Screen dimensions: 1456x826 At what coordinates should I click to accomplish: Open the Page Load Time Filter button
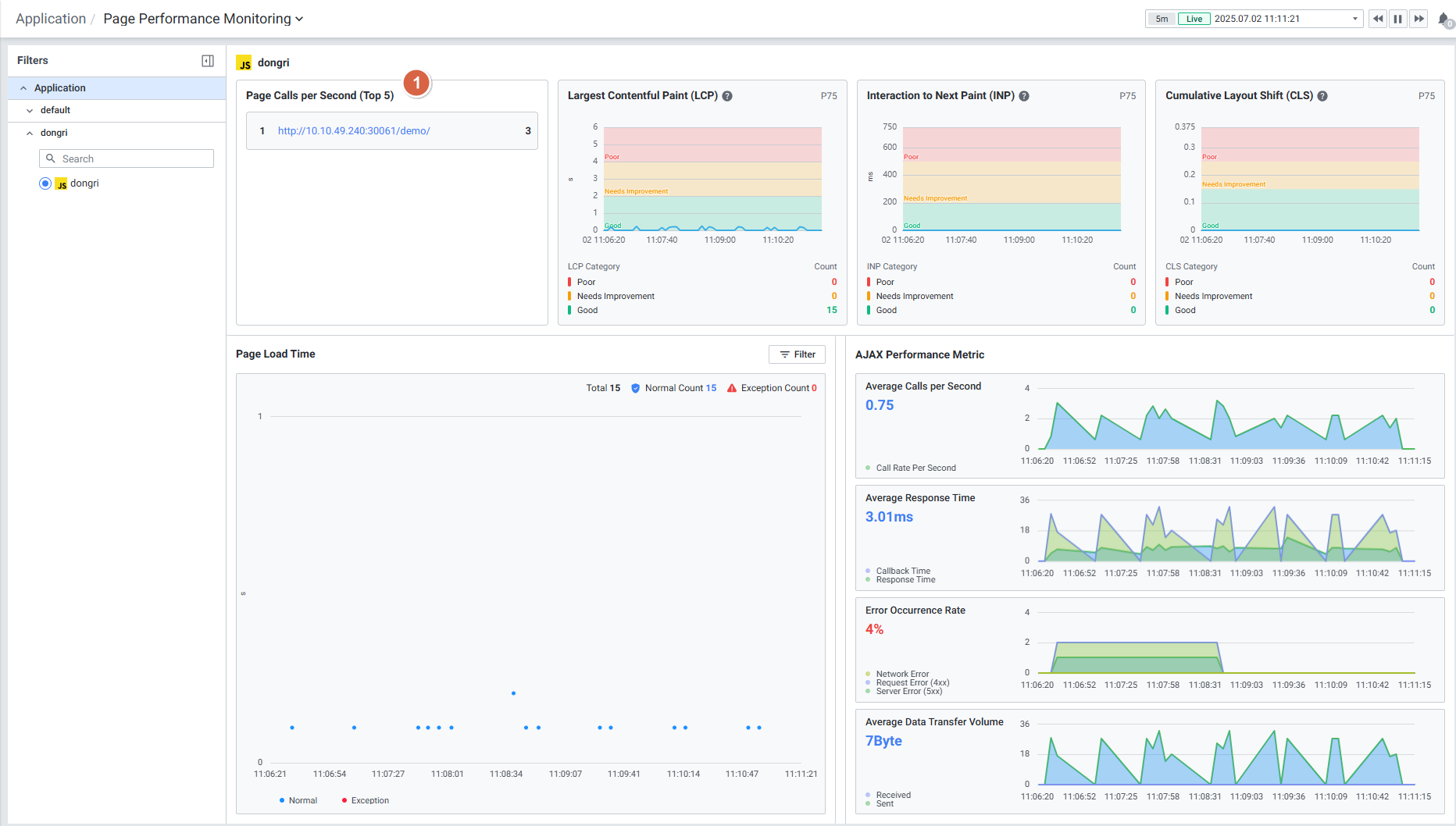click(797, 354)
